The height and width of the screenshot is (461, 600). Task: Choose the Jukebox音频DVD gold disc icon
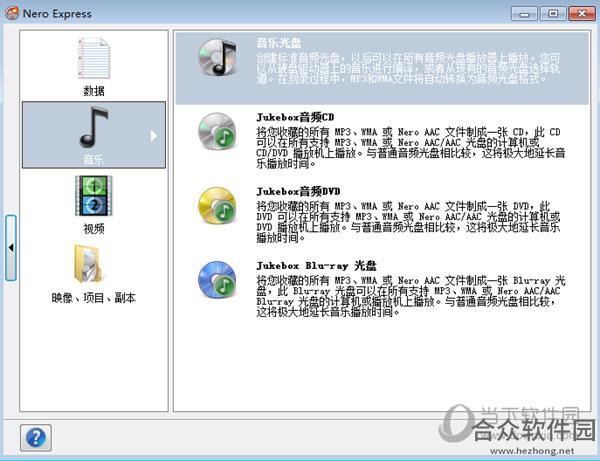[217, 205]
